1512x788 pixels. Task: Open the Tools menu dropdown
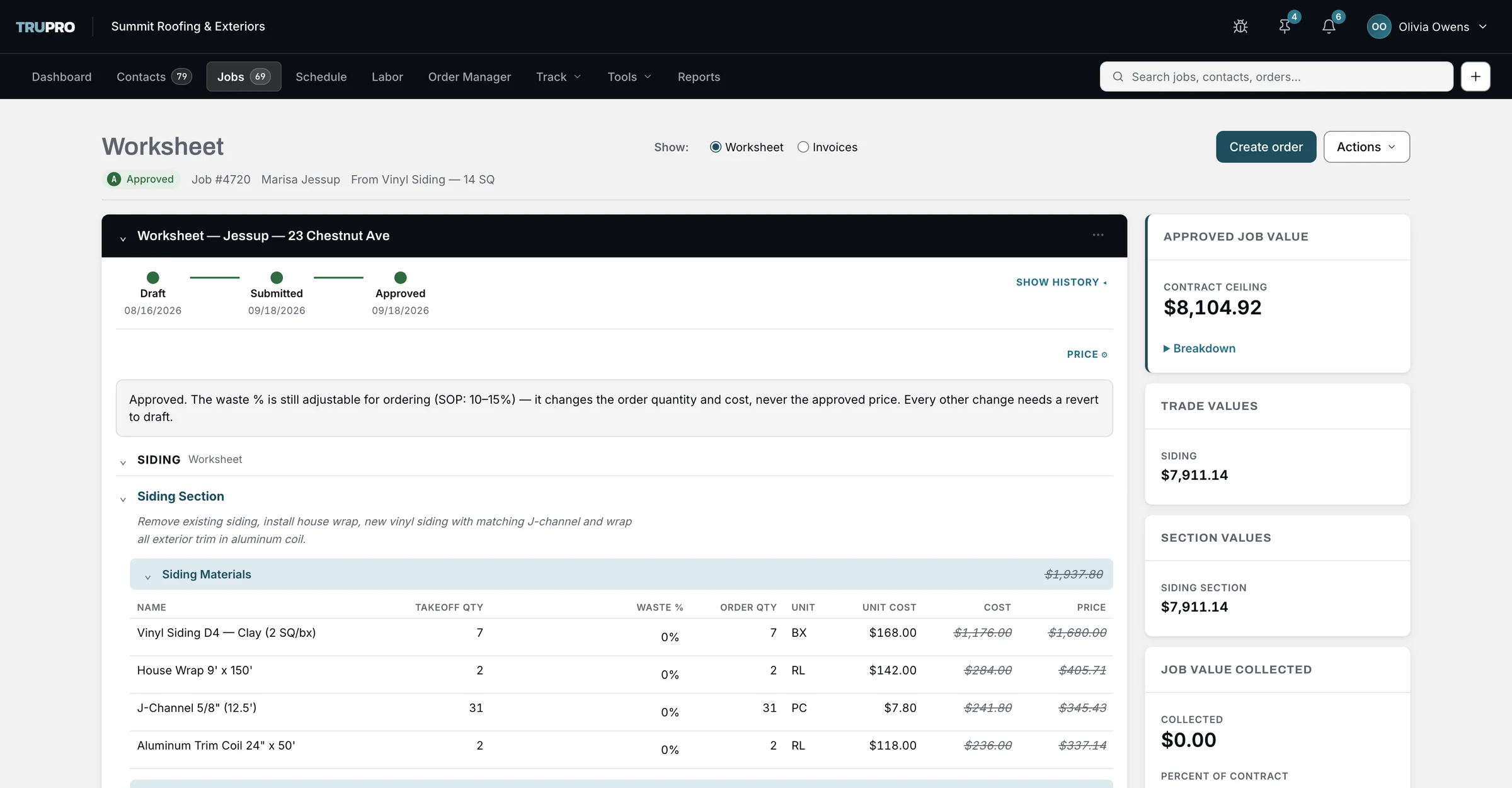click(629, 77)
